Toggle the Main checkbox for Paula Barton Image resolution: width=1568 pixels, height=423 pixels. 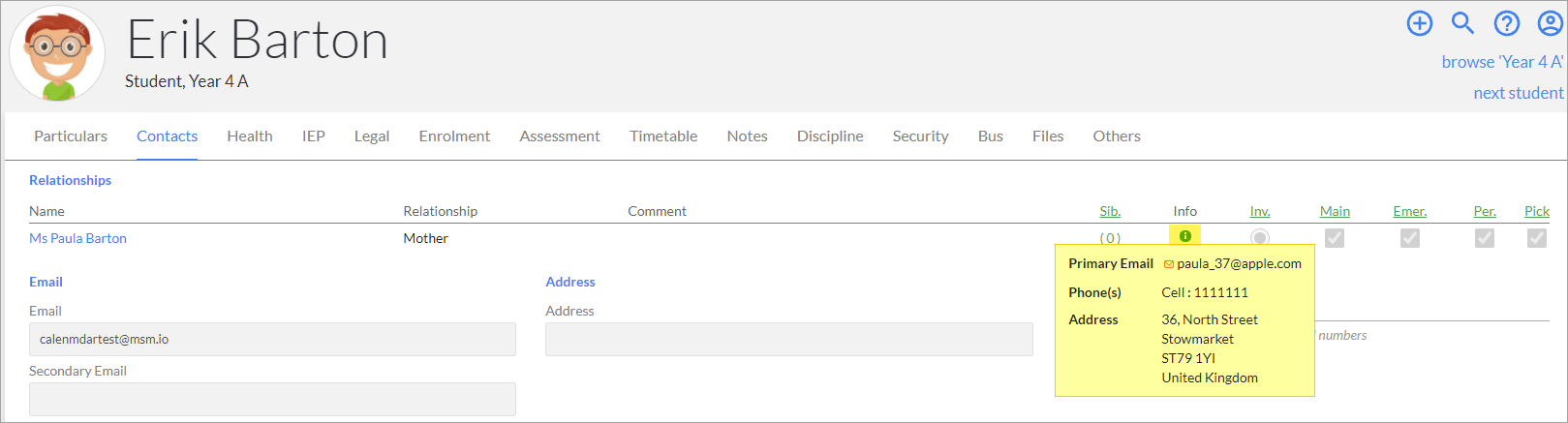(x=1335, y=237)
